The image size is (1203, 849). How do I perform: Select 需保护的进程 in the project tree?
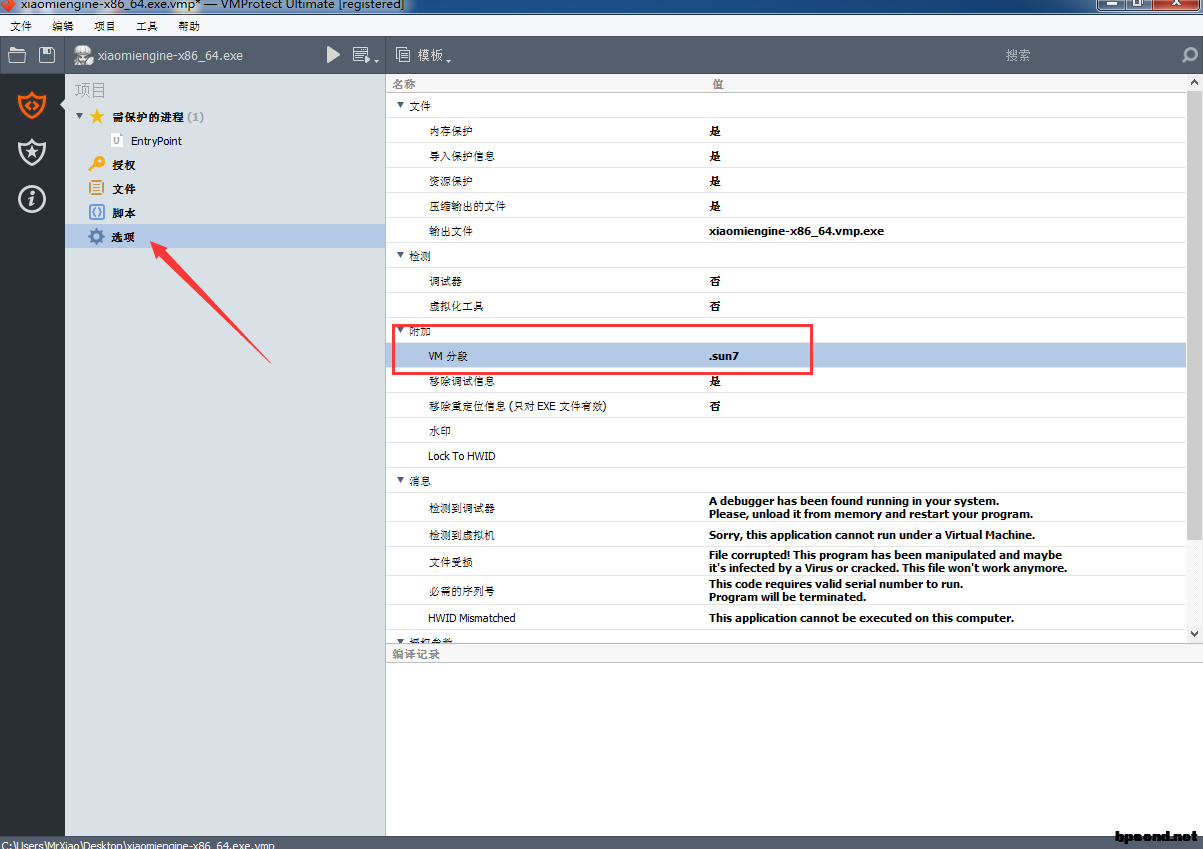tap(158, 117)
